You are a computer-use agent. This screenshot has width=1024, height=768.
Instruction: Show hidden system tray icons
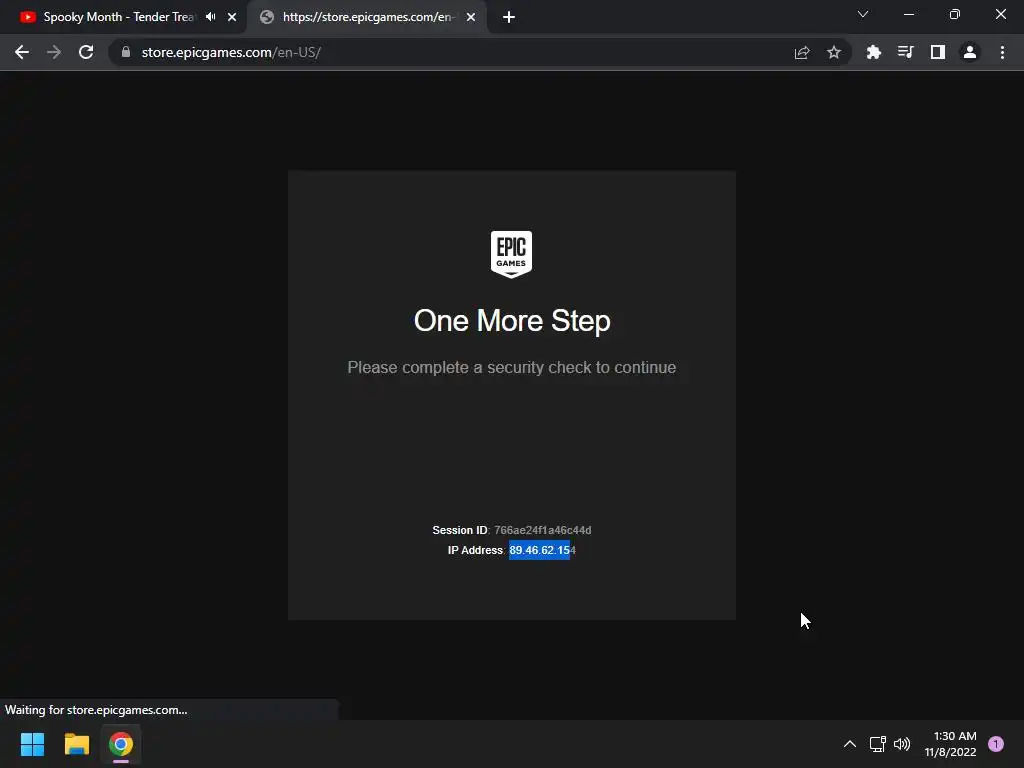(x=850, y=744)
